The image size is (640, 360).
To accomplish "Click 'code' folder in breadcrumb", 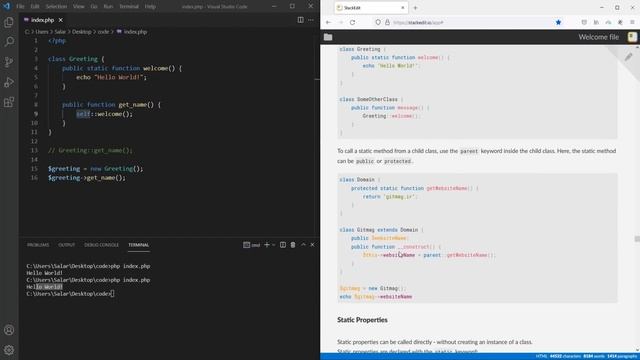I will pos(103,31).
